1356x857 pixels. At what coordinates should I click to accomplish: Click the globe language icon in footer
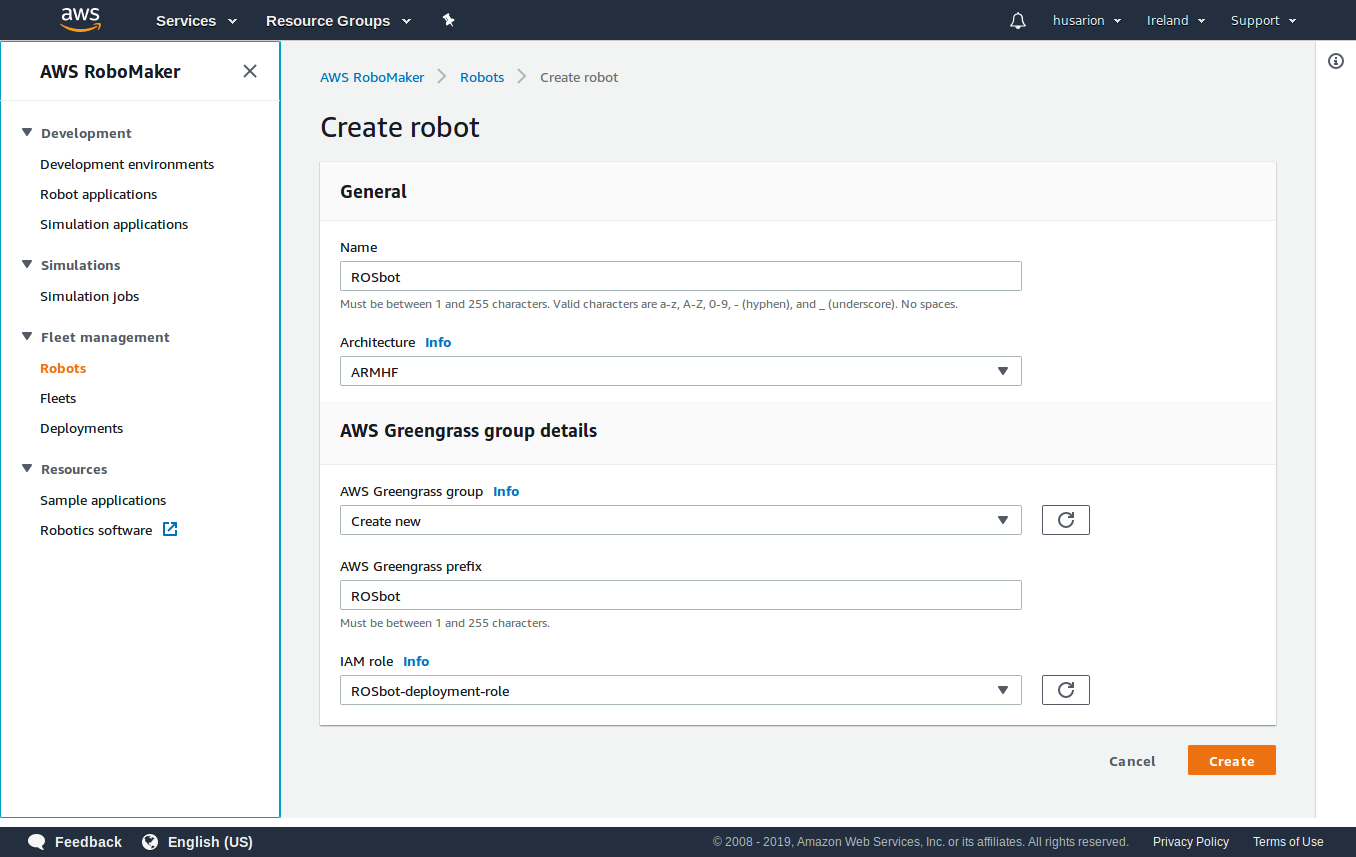pyautogui.click(x=150, y=842)
